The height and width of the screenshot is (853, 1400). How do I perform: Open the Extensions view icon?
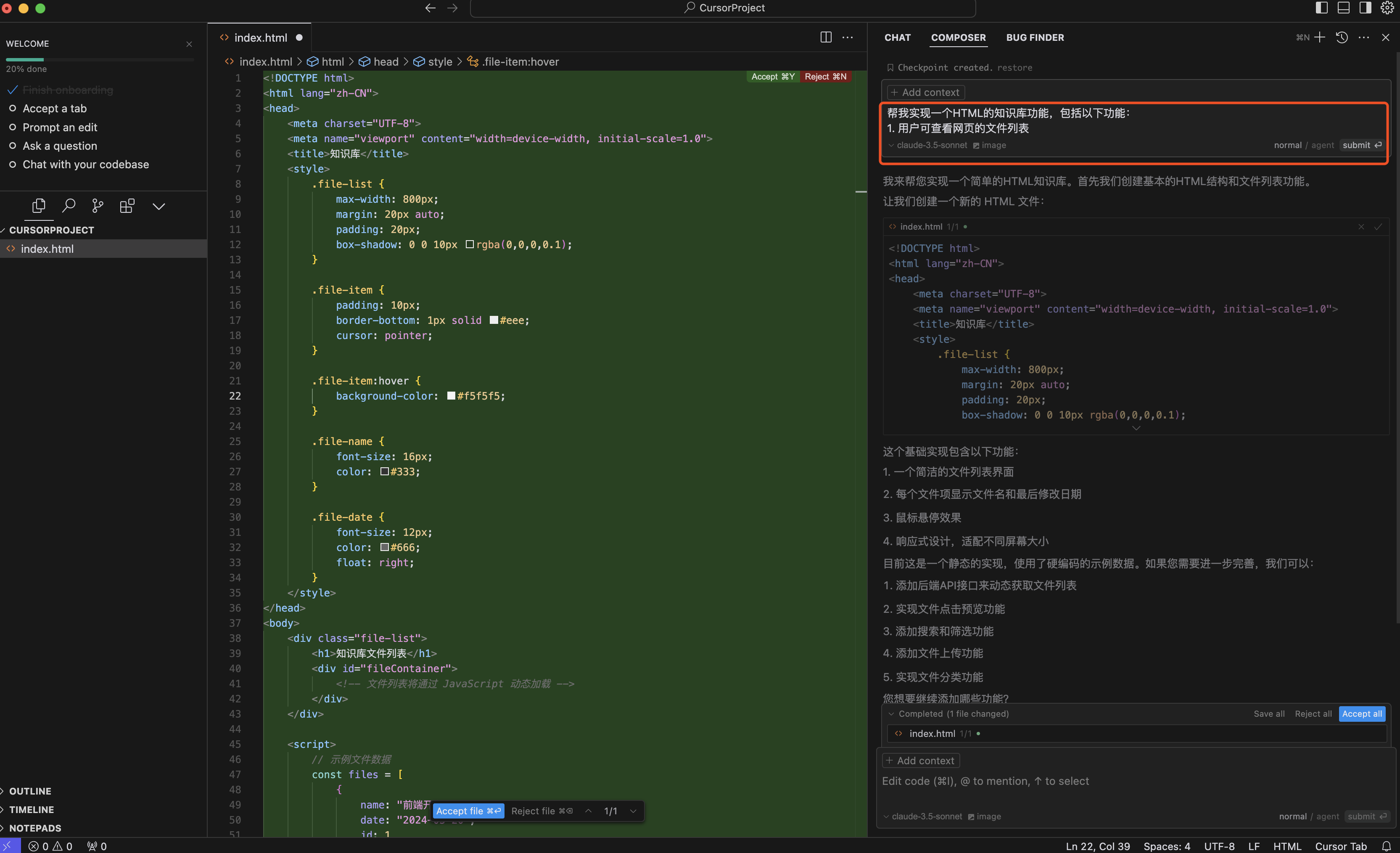pos(127,206)
